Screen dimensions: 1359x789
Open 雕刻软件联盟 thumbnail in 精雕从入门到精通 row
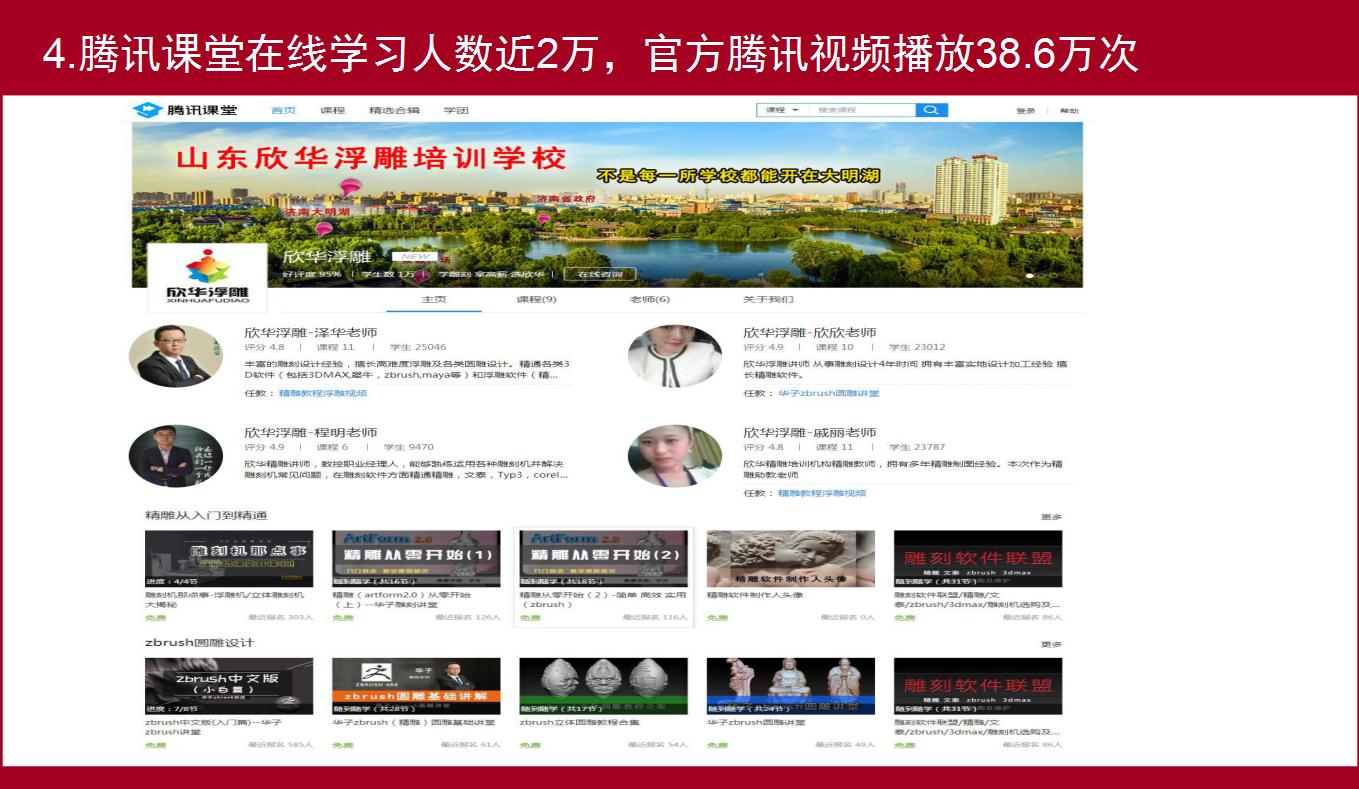pyautogui.click(x=978, y=558)
